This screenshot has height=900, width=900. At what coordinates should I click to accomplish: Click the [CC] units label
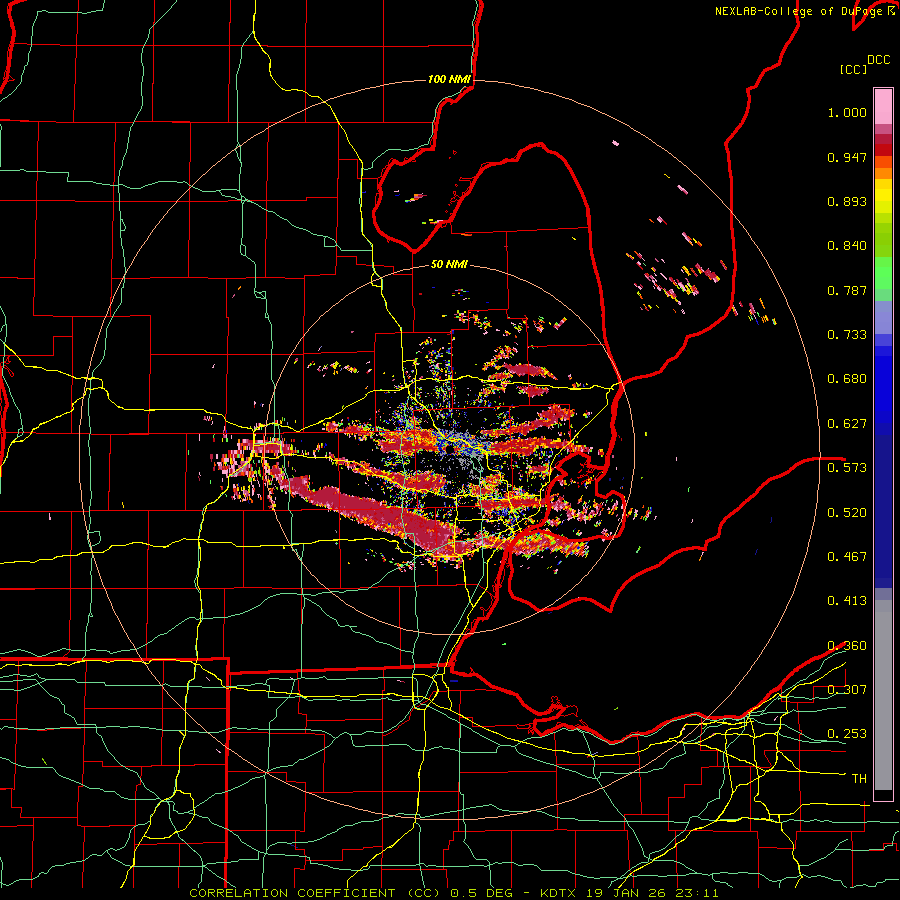click(x=853, y=69)
